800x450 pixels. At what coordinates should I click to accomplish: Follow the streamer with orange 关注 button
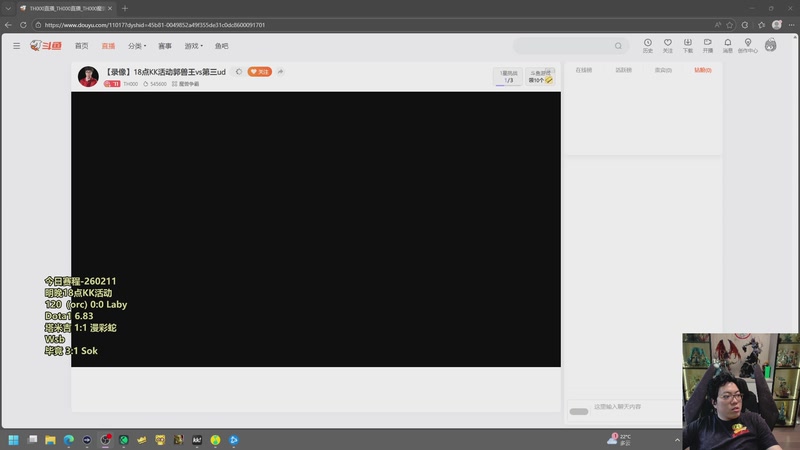pos(260,72)
